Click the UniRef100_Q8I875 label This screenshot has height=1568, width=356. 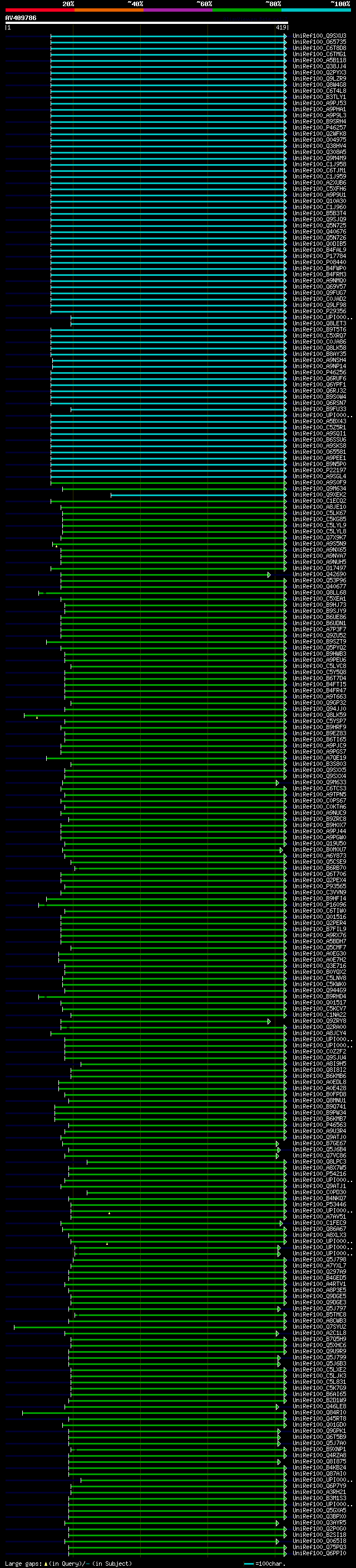(x=319, y=1461)
